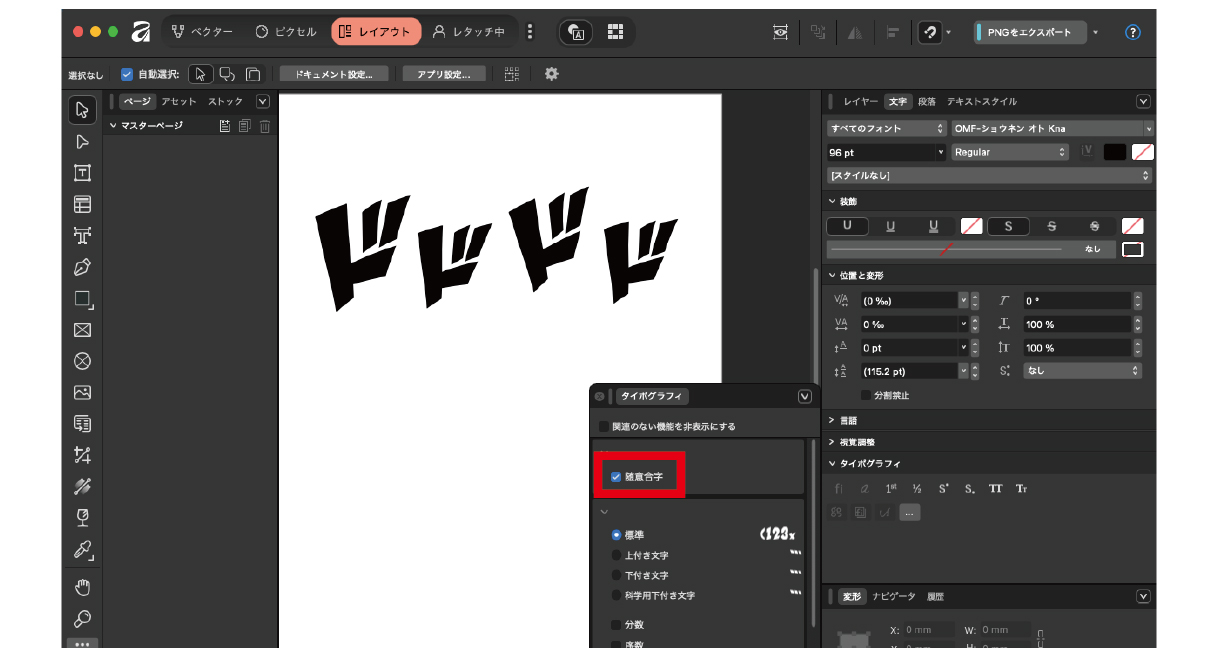Select the Place Image tool
Screen dimensions: 1218x648
[x=83, y=393]
